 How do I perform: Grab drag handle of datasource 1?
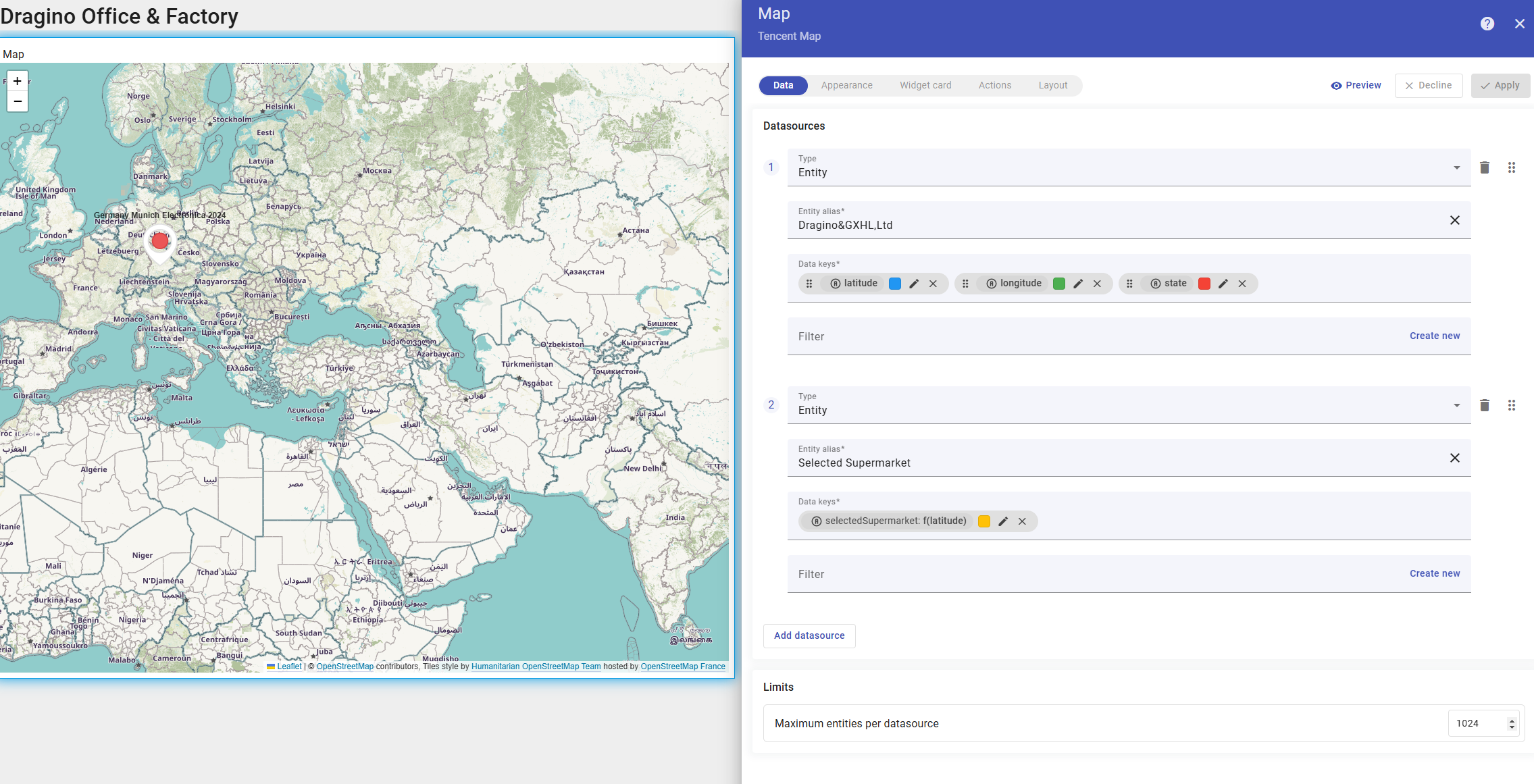point(1511,167)
